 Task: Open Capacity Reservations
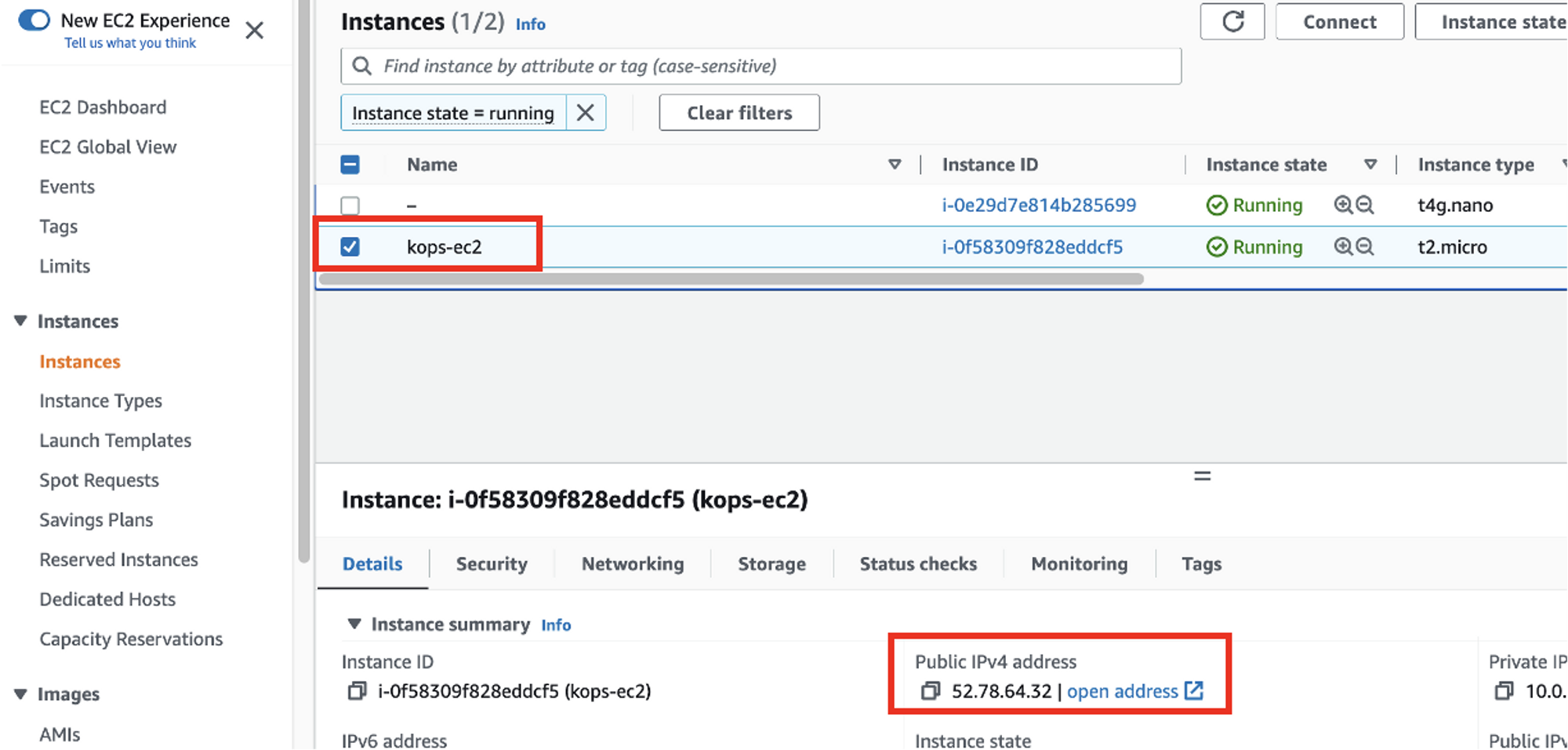(x=131, y=639)
